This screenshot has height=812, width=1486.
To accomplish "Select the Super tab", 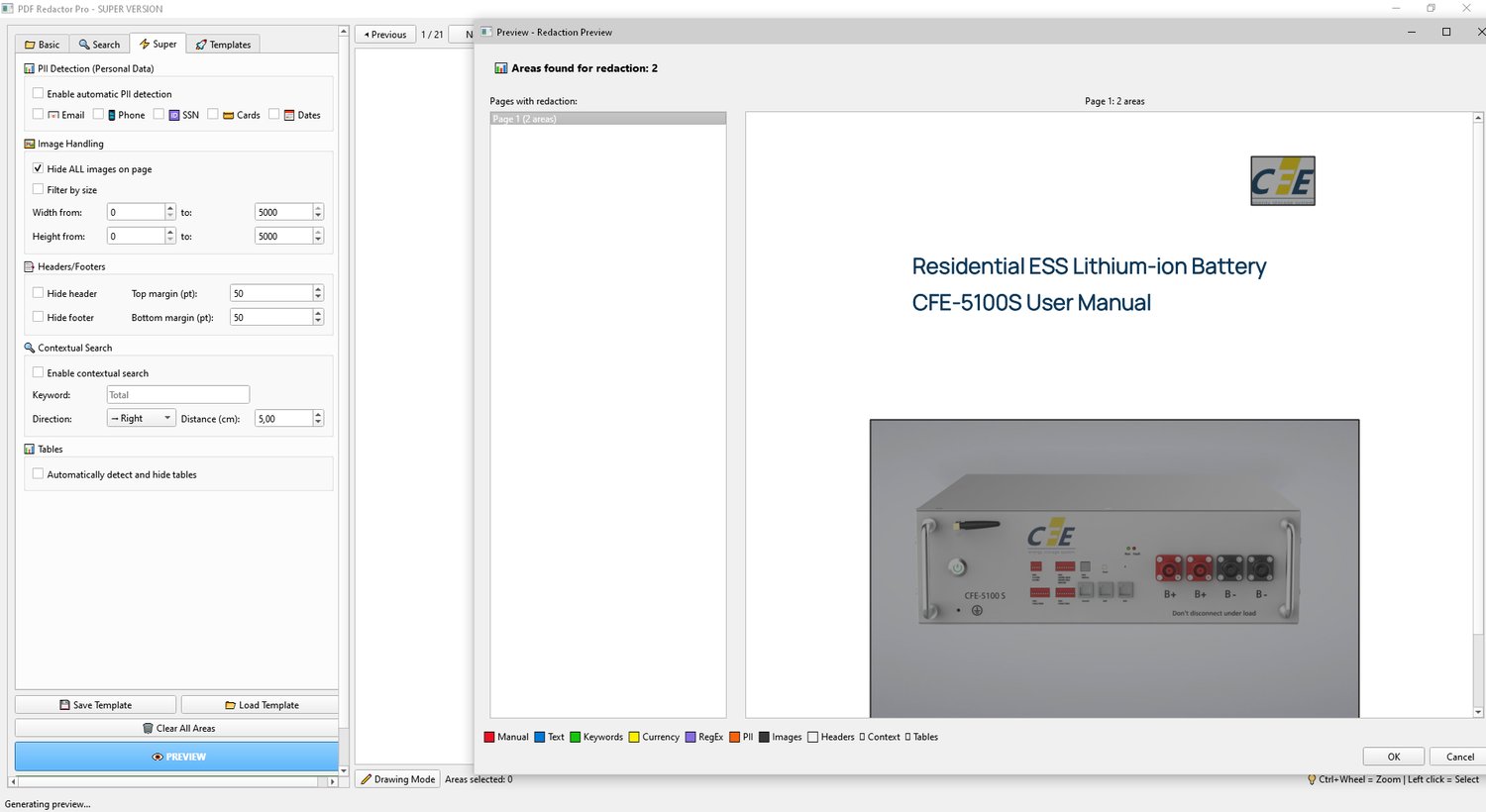I will click(158, 44).
